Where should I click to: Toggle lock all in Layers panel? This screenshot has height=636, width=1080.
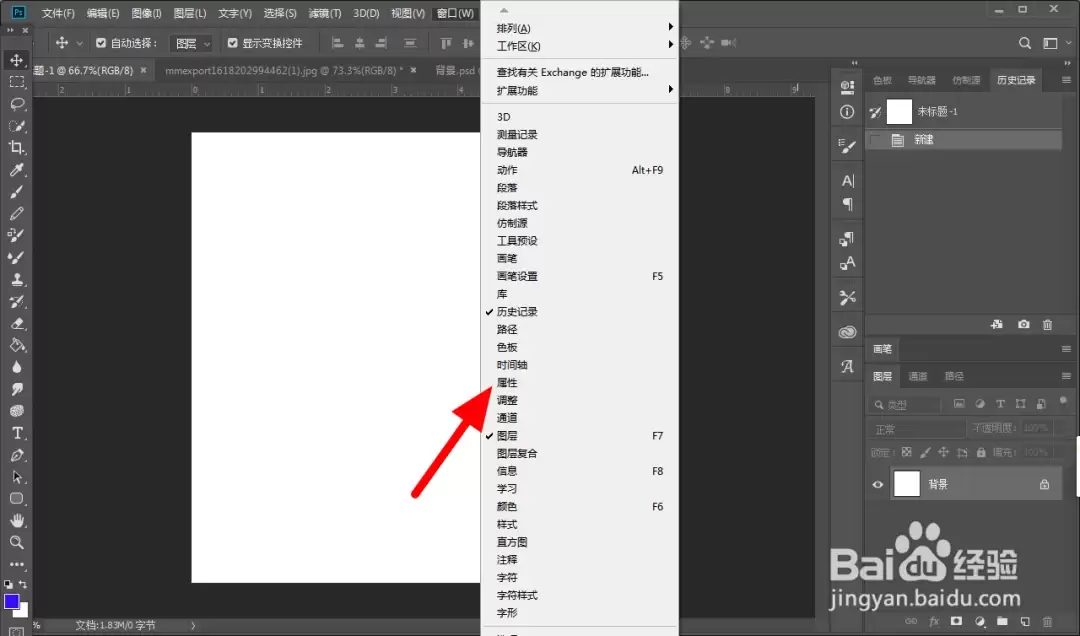pyautogui.click(x=981, y=452)
